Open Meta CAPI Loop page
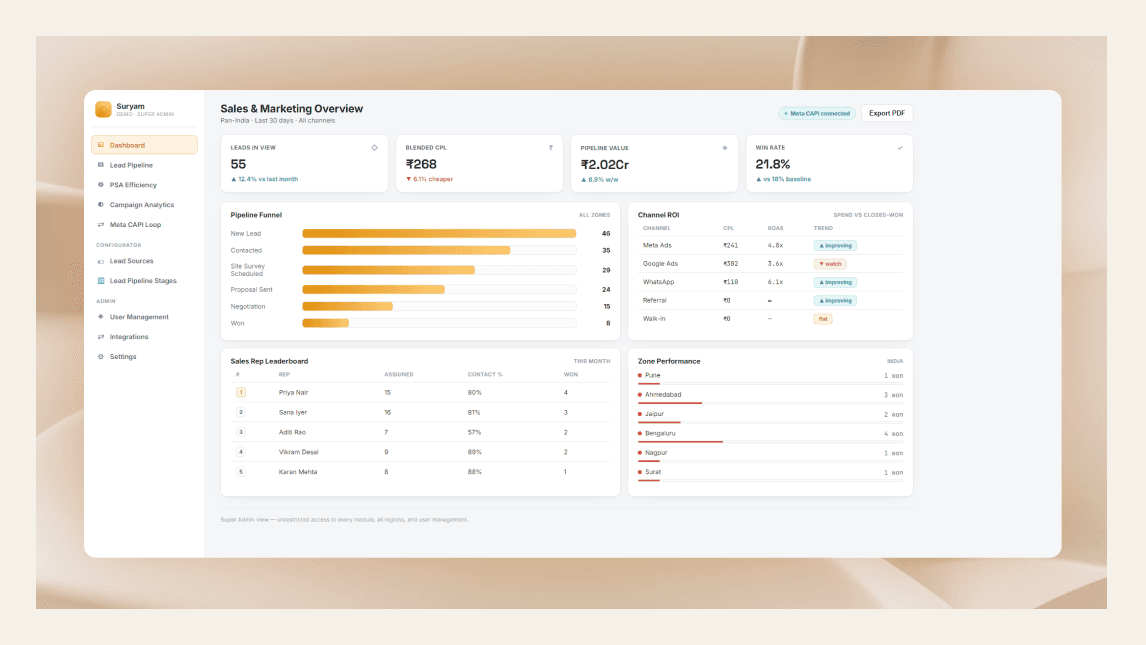This screenshot has width=1146, height=645. point(144,224)
